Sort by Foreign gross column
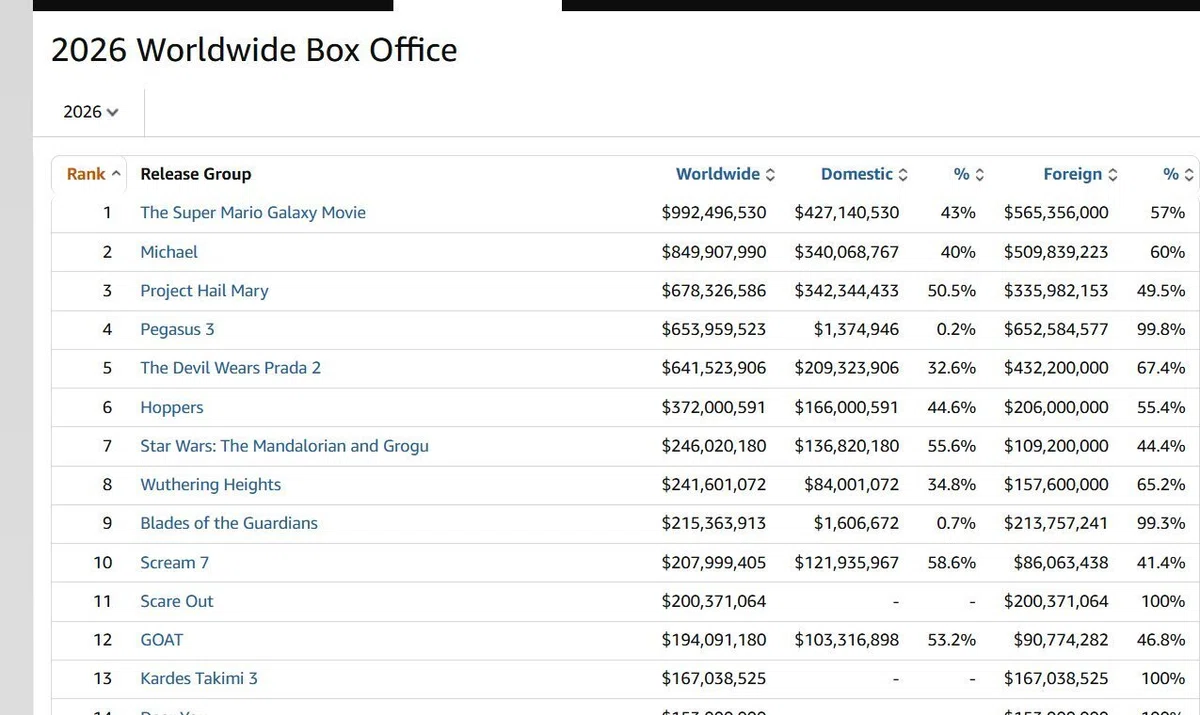 pos(1080,174)
